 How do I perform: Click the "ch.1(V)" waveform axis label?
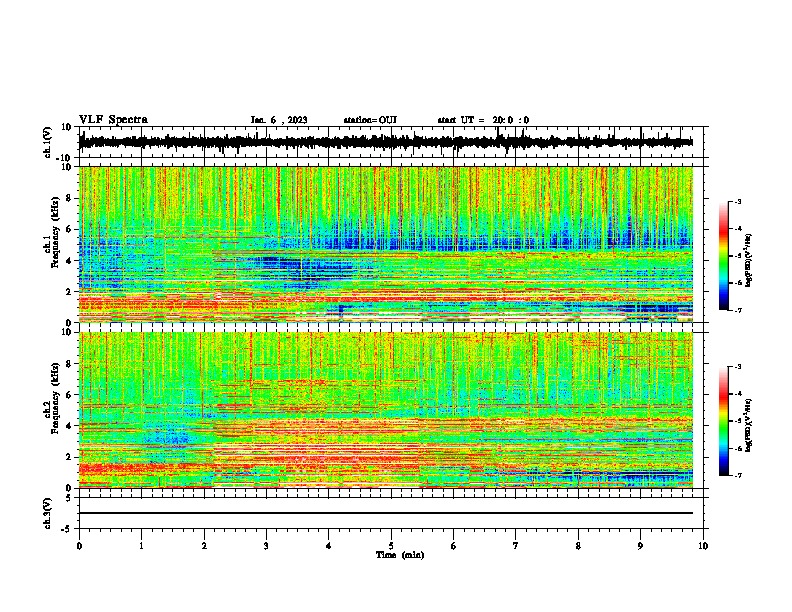coord(47,142)
